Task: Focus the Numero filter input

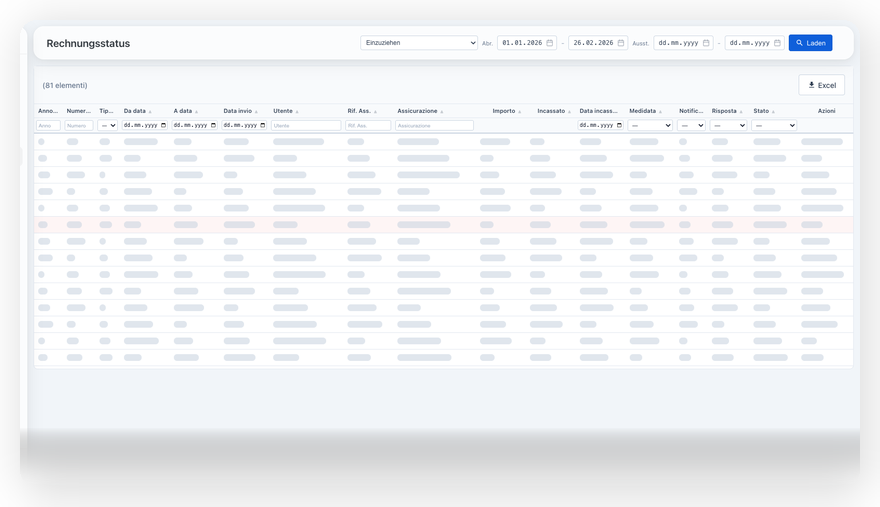Action: 79,125
